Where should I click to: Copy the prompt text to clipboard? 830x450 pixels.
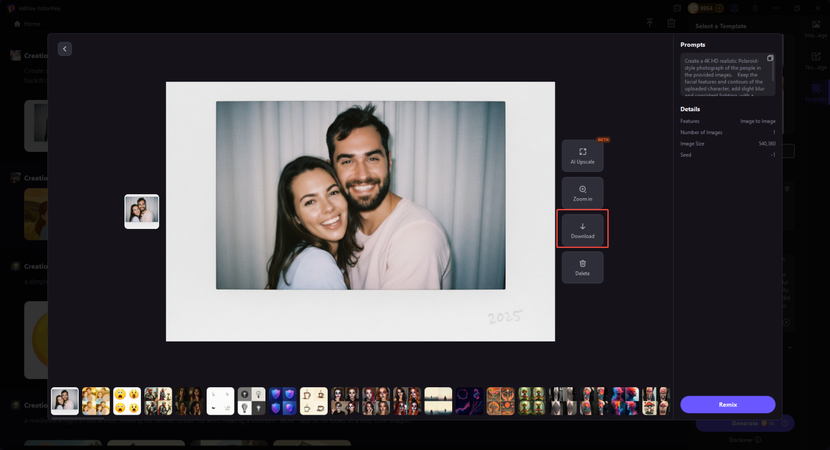(770, 58)
